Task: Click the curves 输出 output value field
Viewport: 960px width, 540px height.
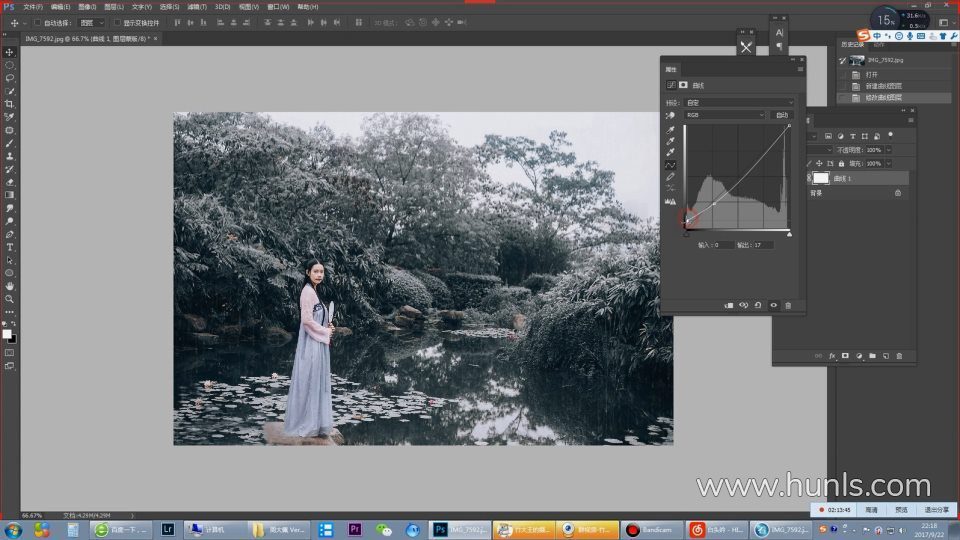Action: tap(762, 245)
